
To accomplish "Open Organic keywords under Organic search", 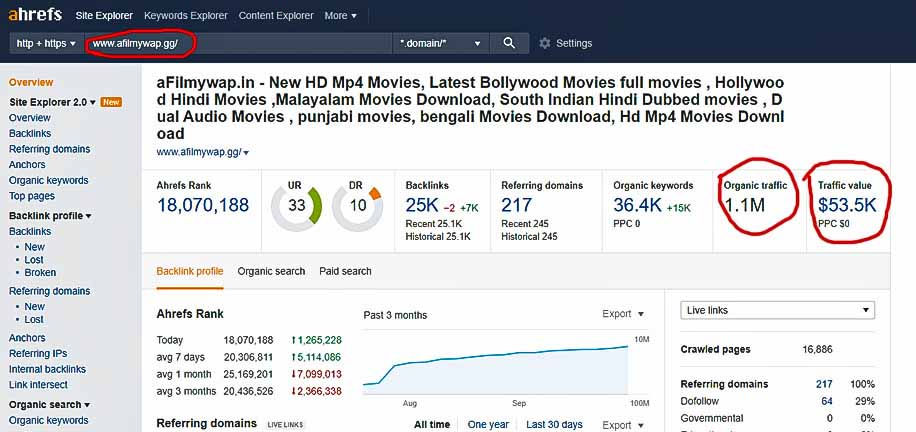I will [x=48, y=420].
